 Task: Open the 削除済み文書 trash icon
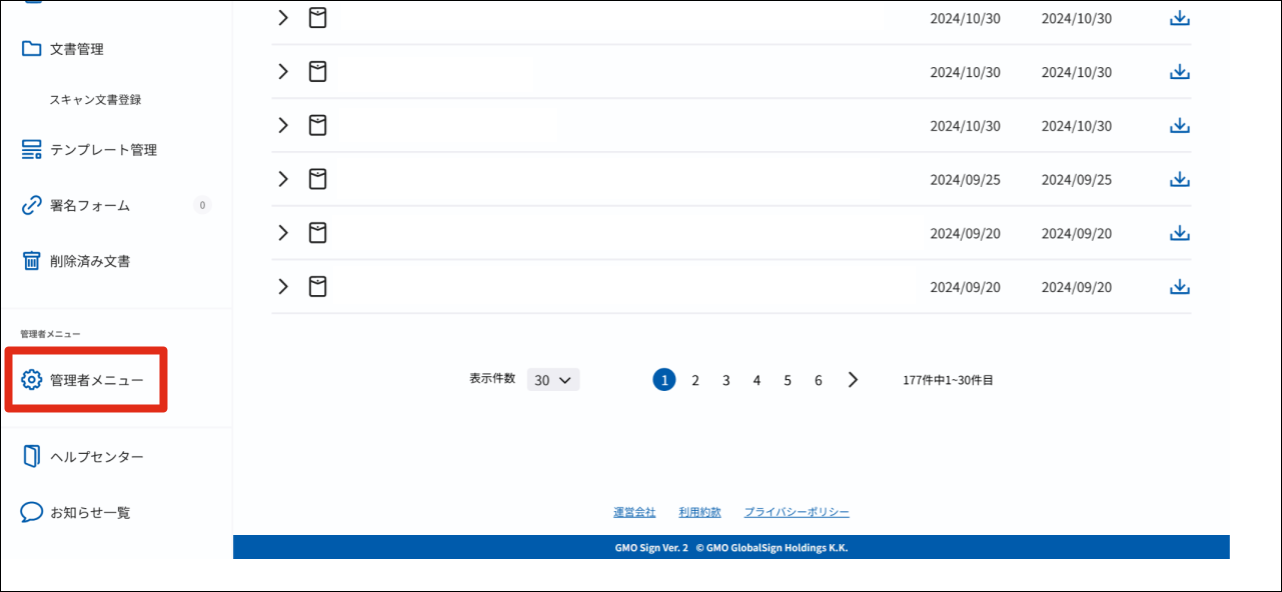click(30, 261)
